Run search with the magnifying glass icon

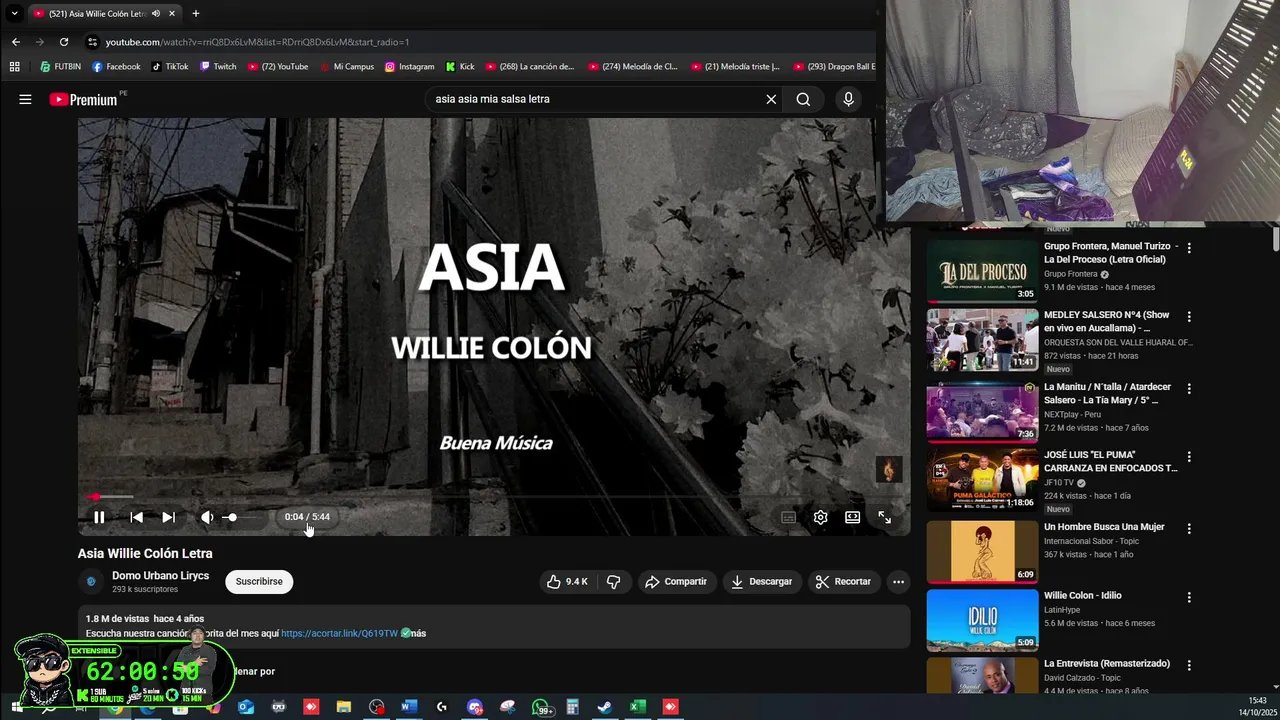(803, 99)
